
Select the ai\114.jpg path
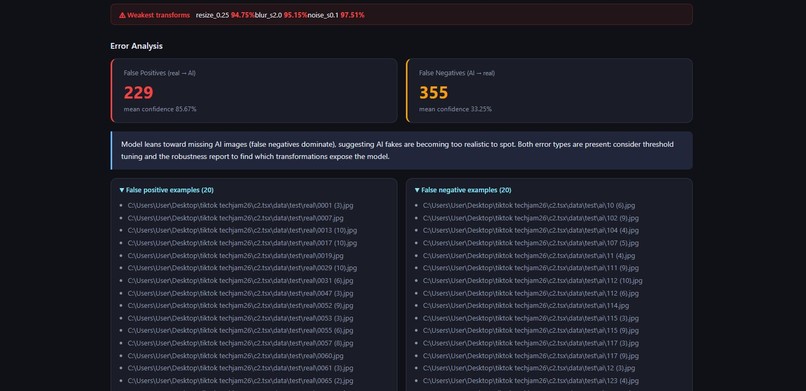coord(526,306)
